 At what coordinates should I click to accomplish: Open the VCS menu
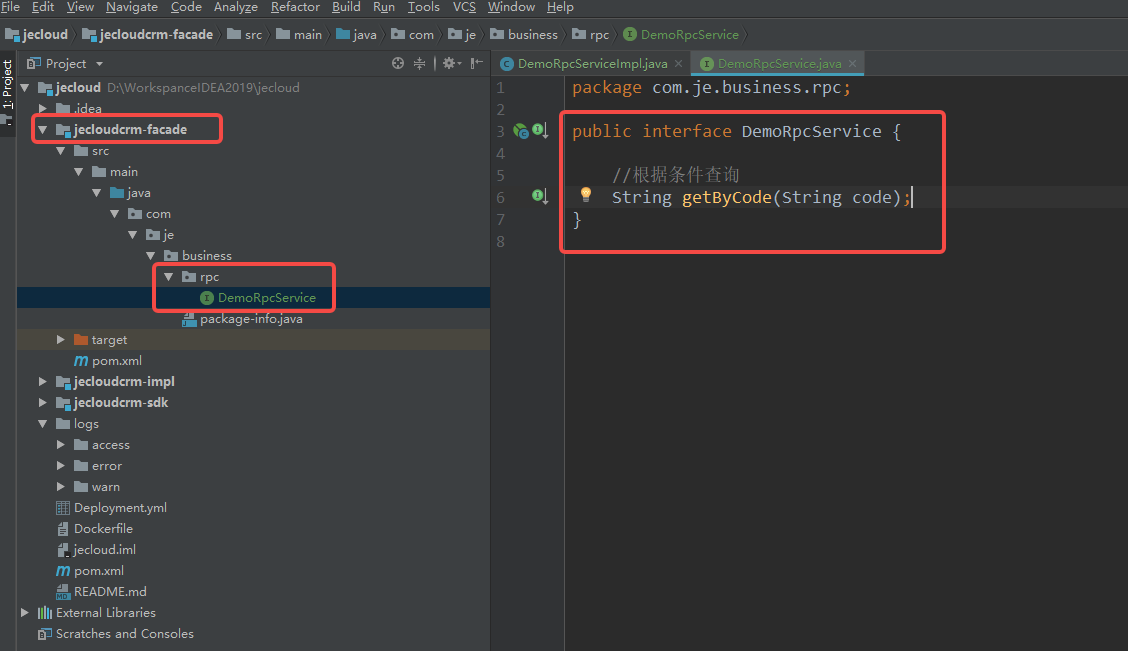tap(464, 7)
